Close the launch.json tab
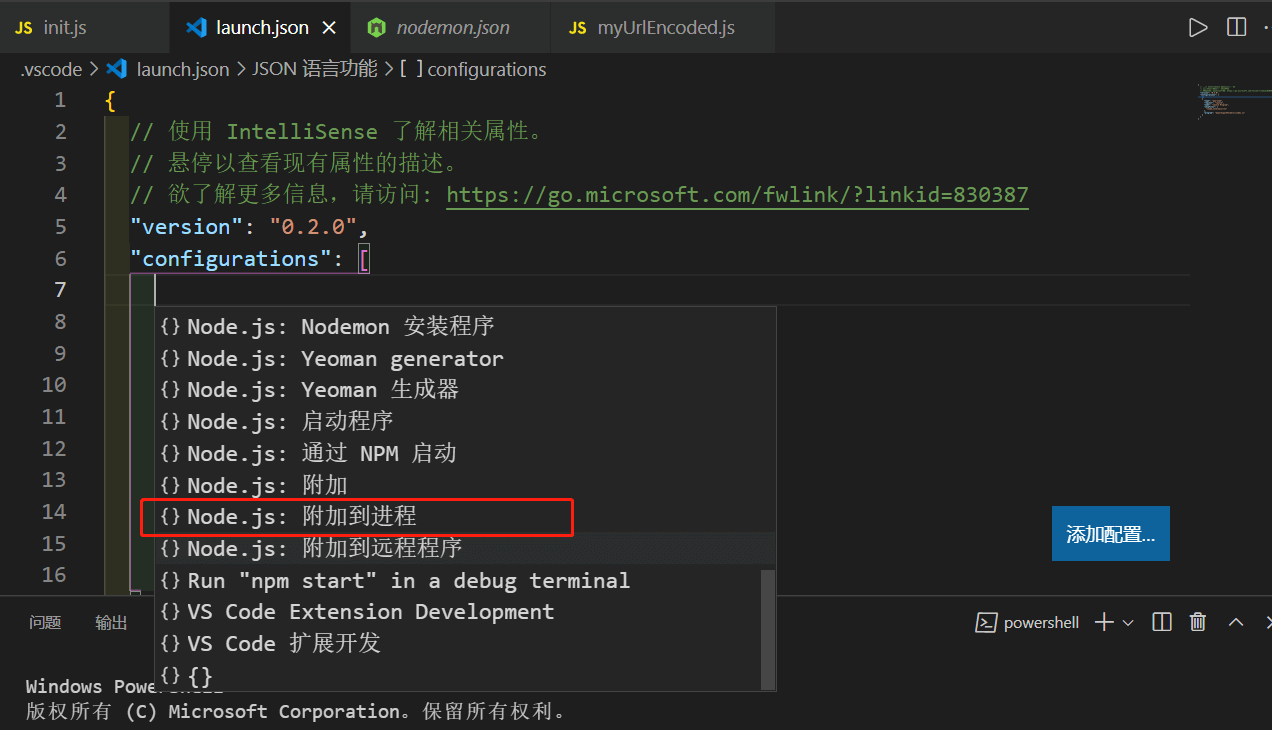The height and width of the screenshot is (730, 1272). [330, 28]
